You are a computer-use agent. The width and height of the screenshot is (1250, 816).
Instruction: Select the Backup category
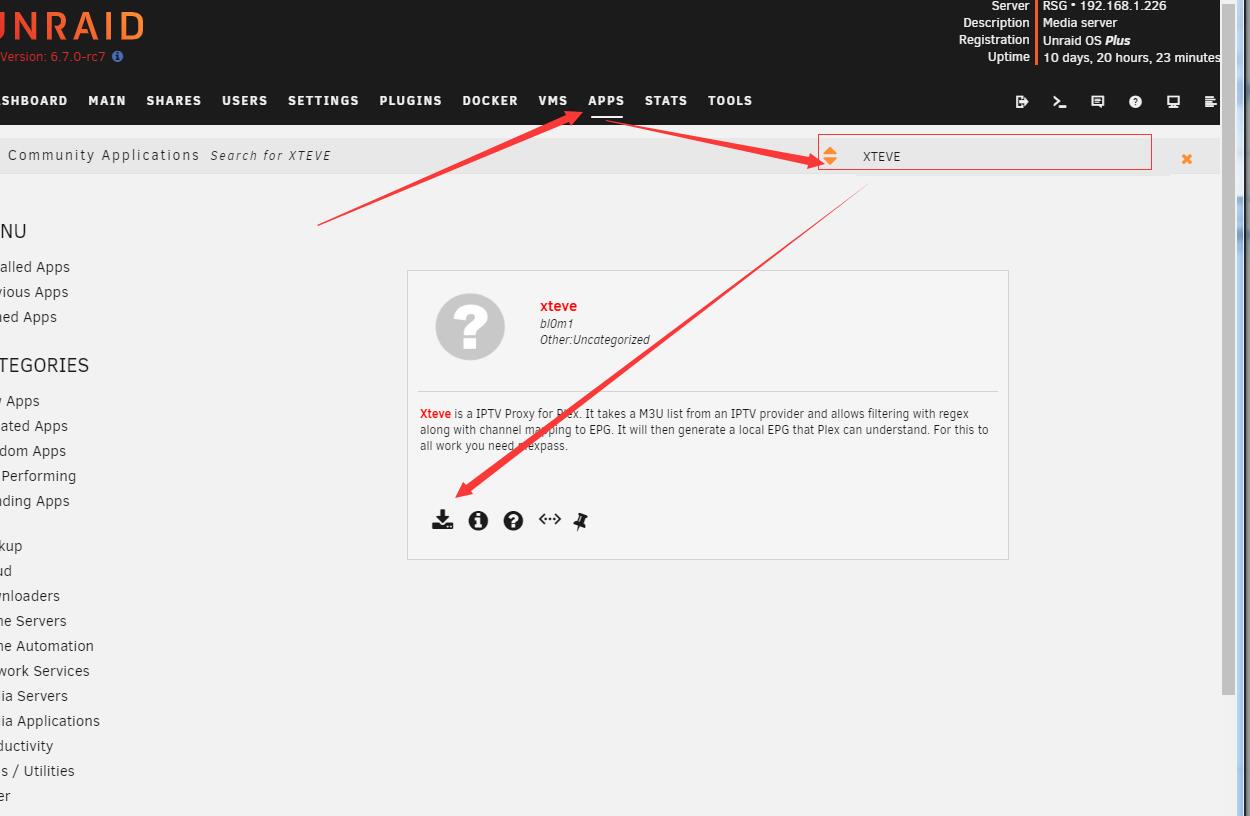11,546
